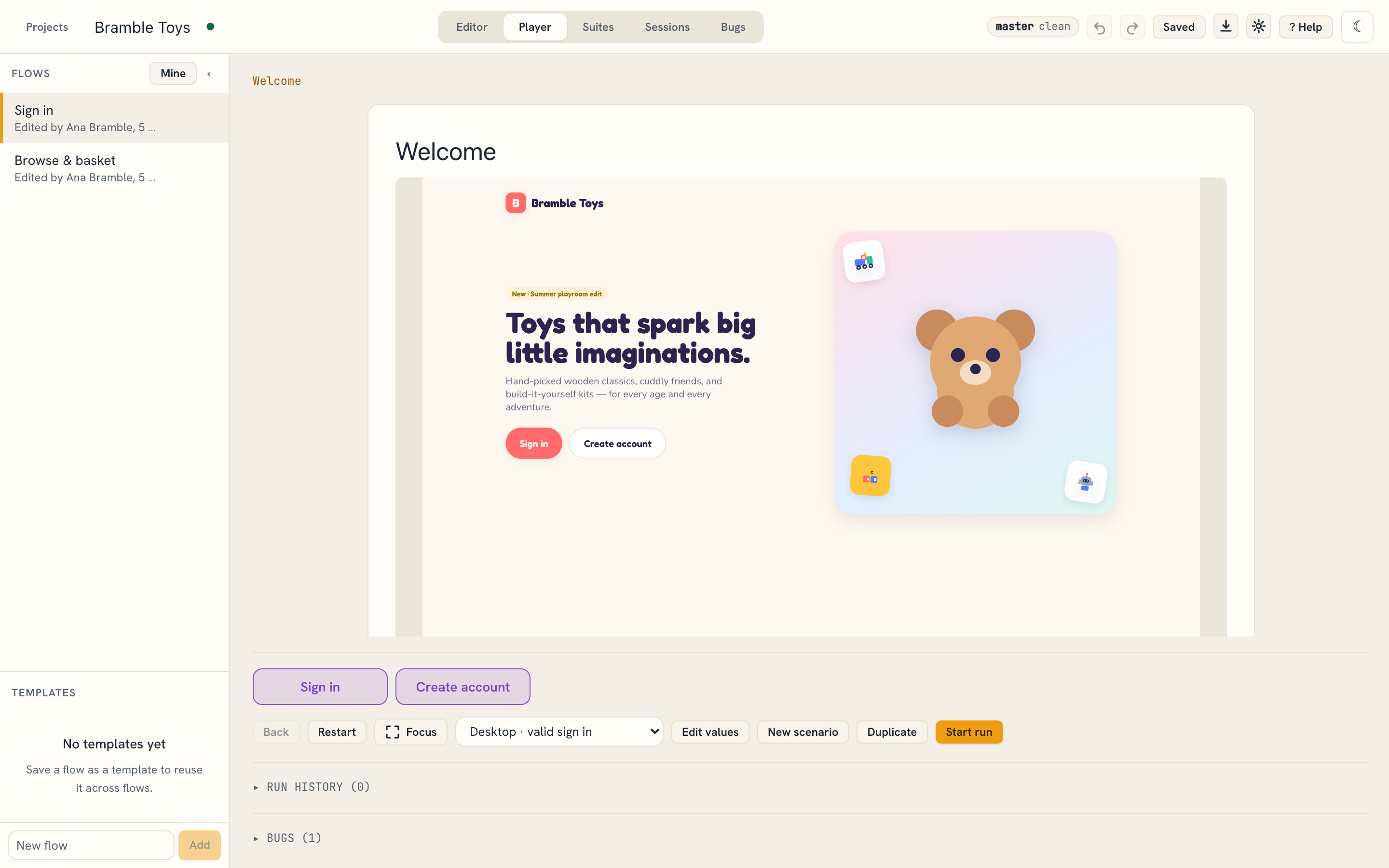Open the Bugs tab

coord(733,27)
